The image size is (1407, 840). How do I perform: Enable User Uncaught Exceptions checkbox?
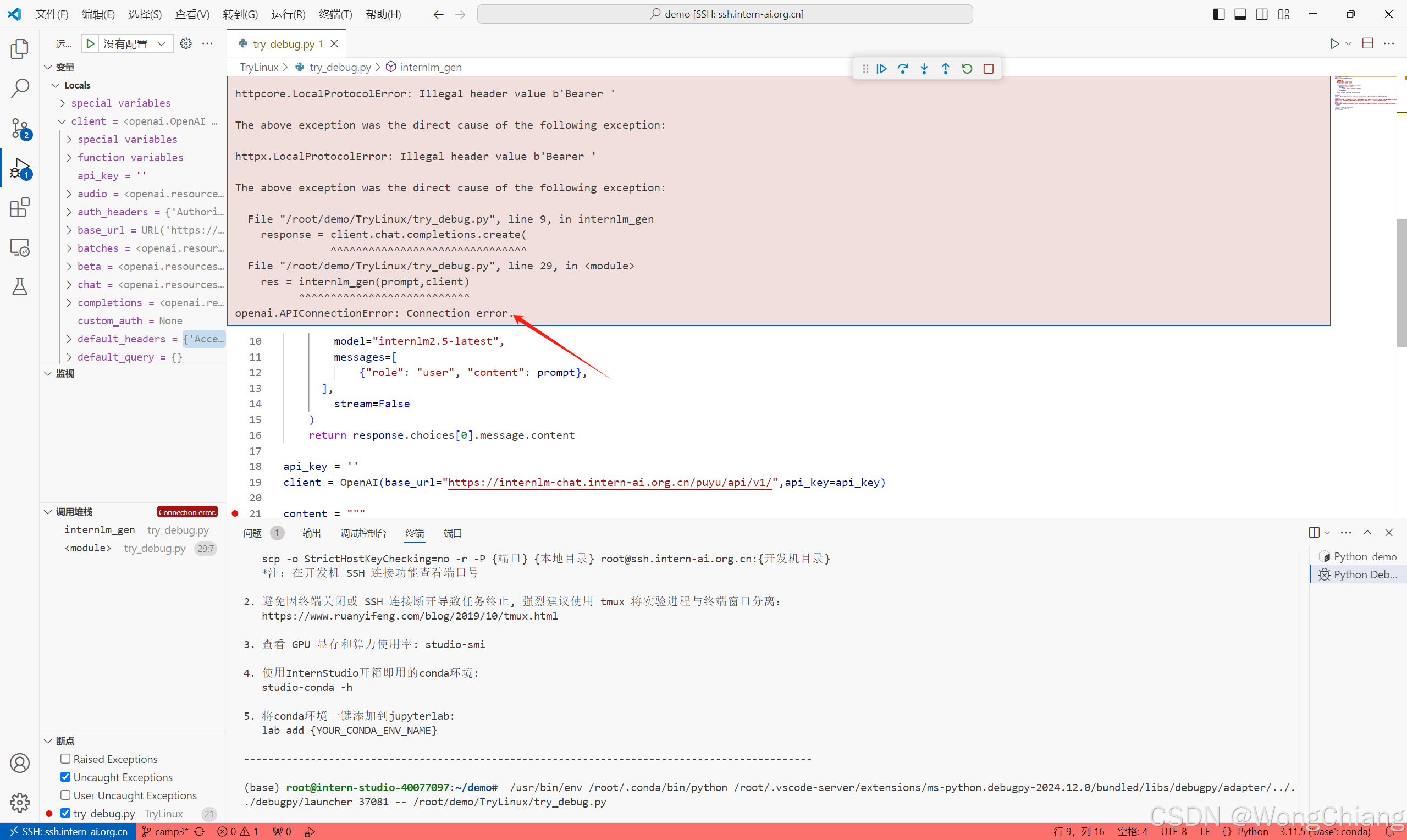tap(65, 795)
